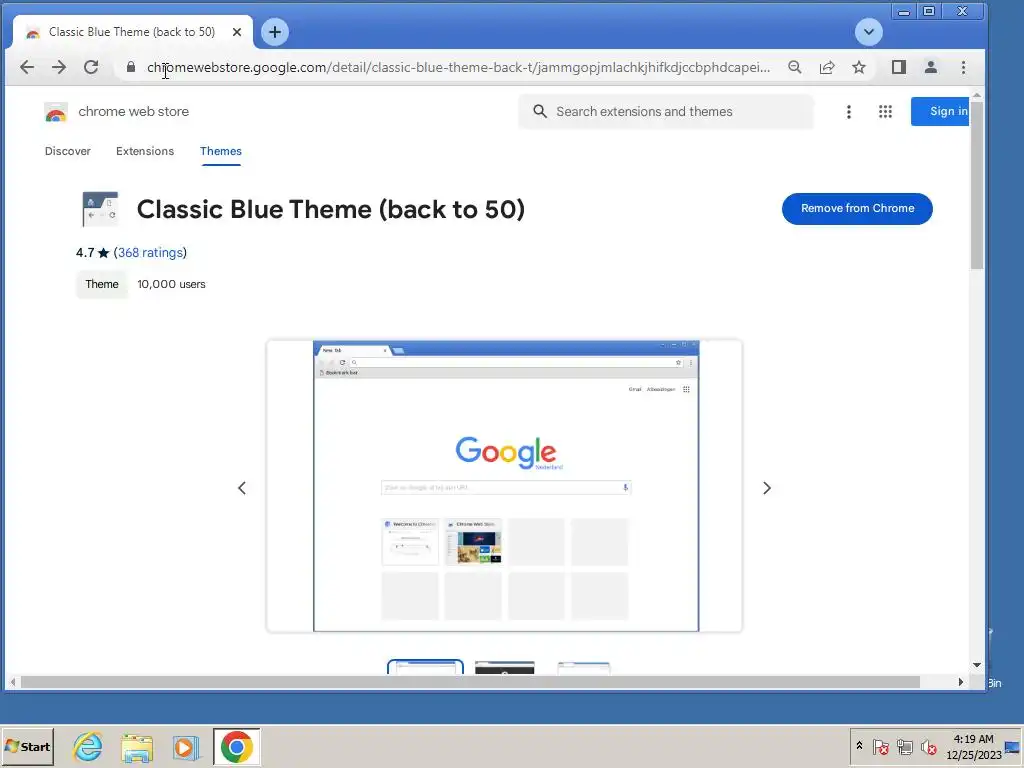Click the main theme preview screenshot
This screenshot has width=1024, height=768.
505,486
